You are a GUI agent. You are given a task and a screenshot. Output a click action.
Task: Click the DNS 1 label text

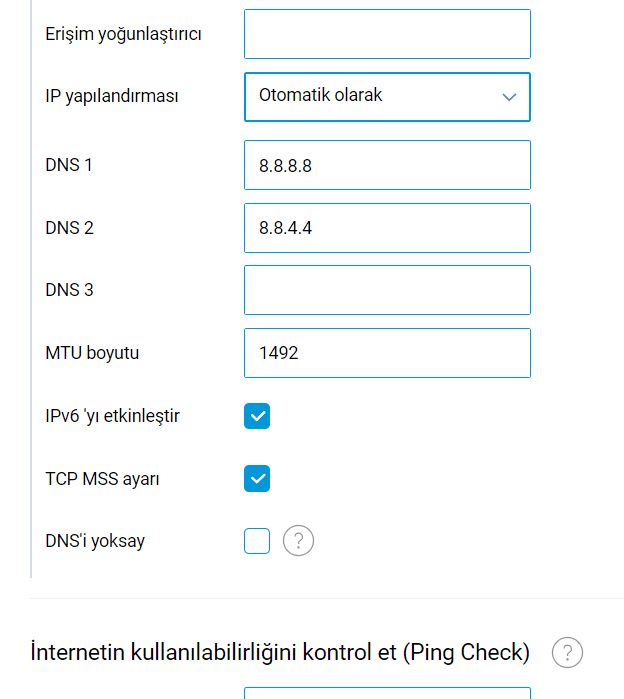[69, 165]
